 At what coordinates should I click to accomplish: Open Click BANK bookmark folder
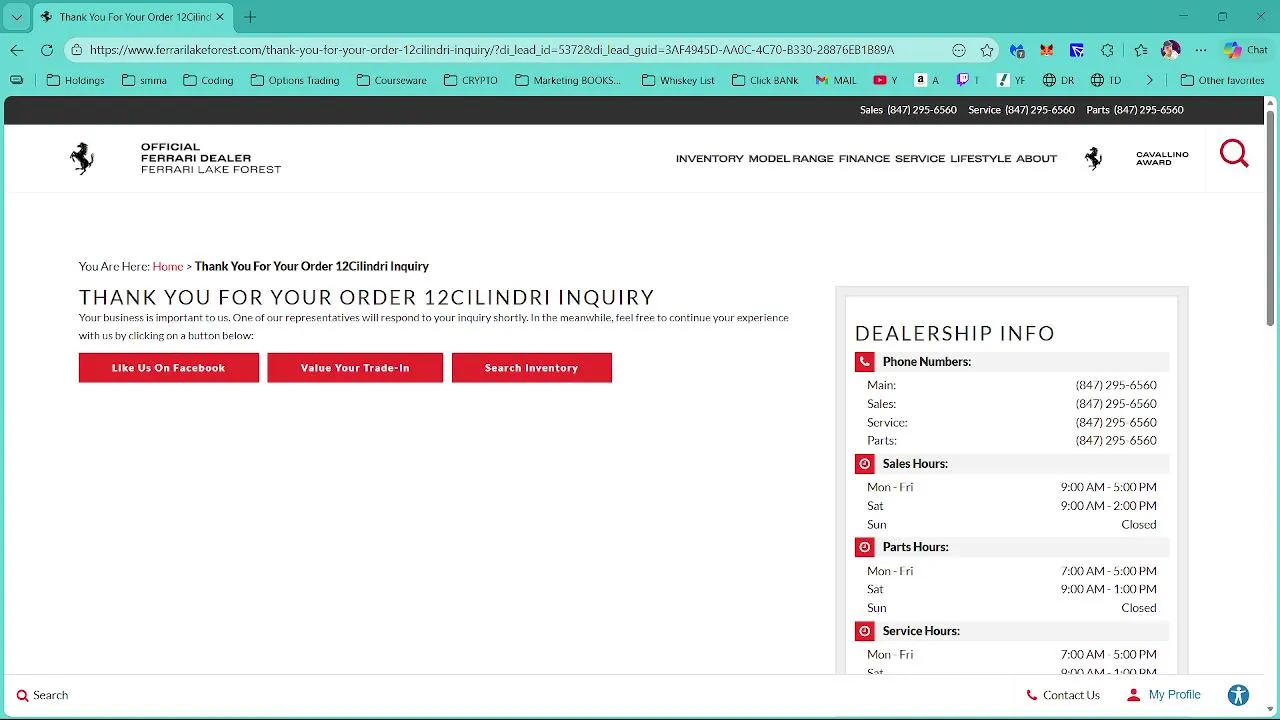point(765,80)
